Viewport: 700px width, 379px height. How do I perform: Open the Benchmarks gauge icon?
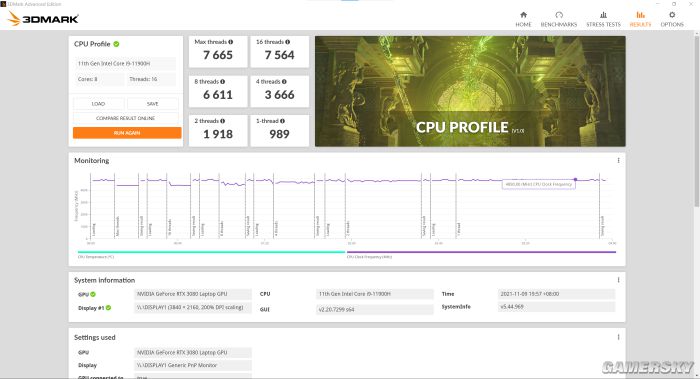point(559,15)
